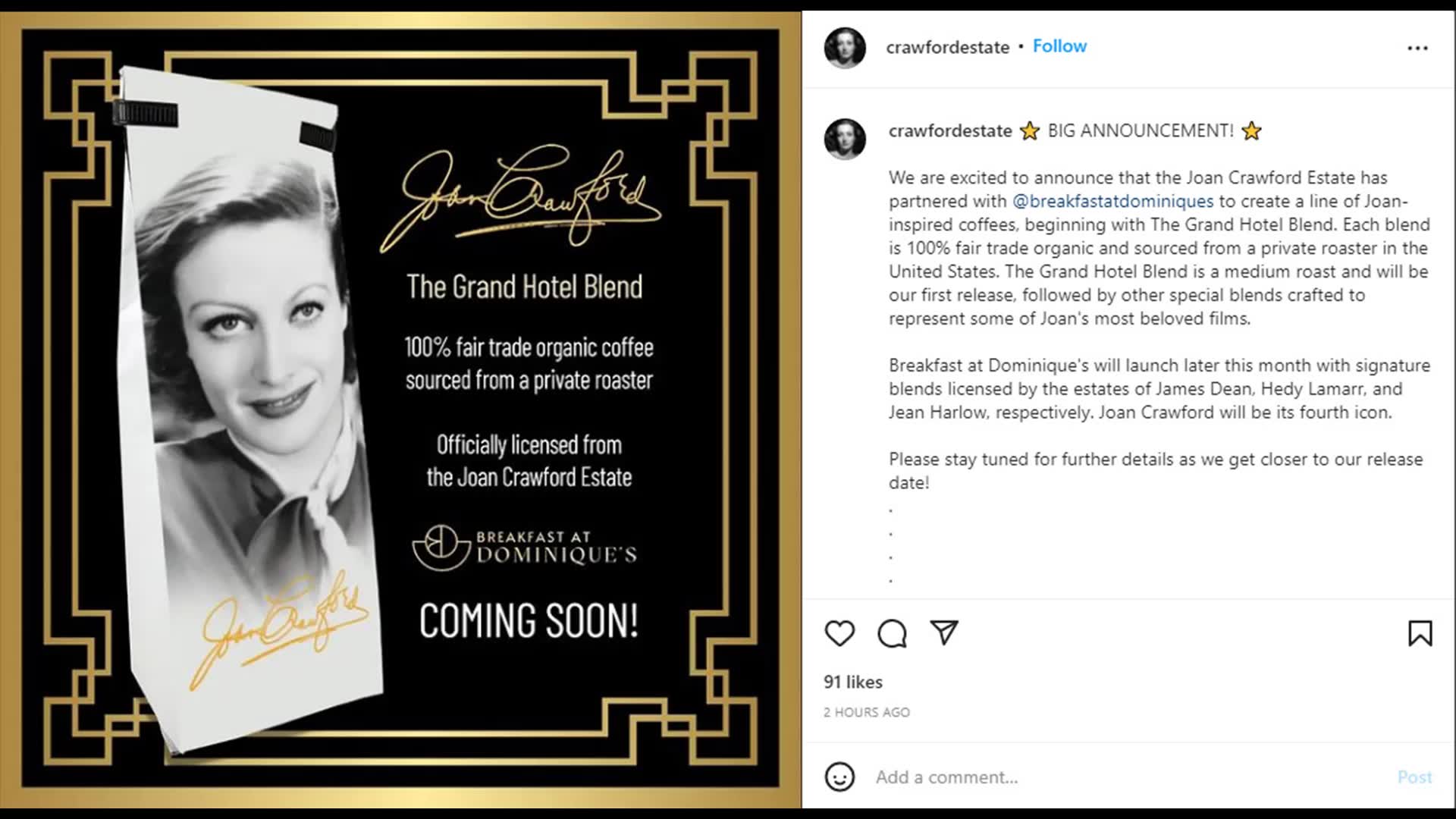Open @breakfastatdominiques profile mention
Screen dimensions: 1456x819
pos(1112,201)
